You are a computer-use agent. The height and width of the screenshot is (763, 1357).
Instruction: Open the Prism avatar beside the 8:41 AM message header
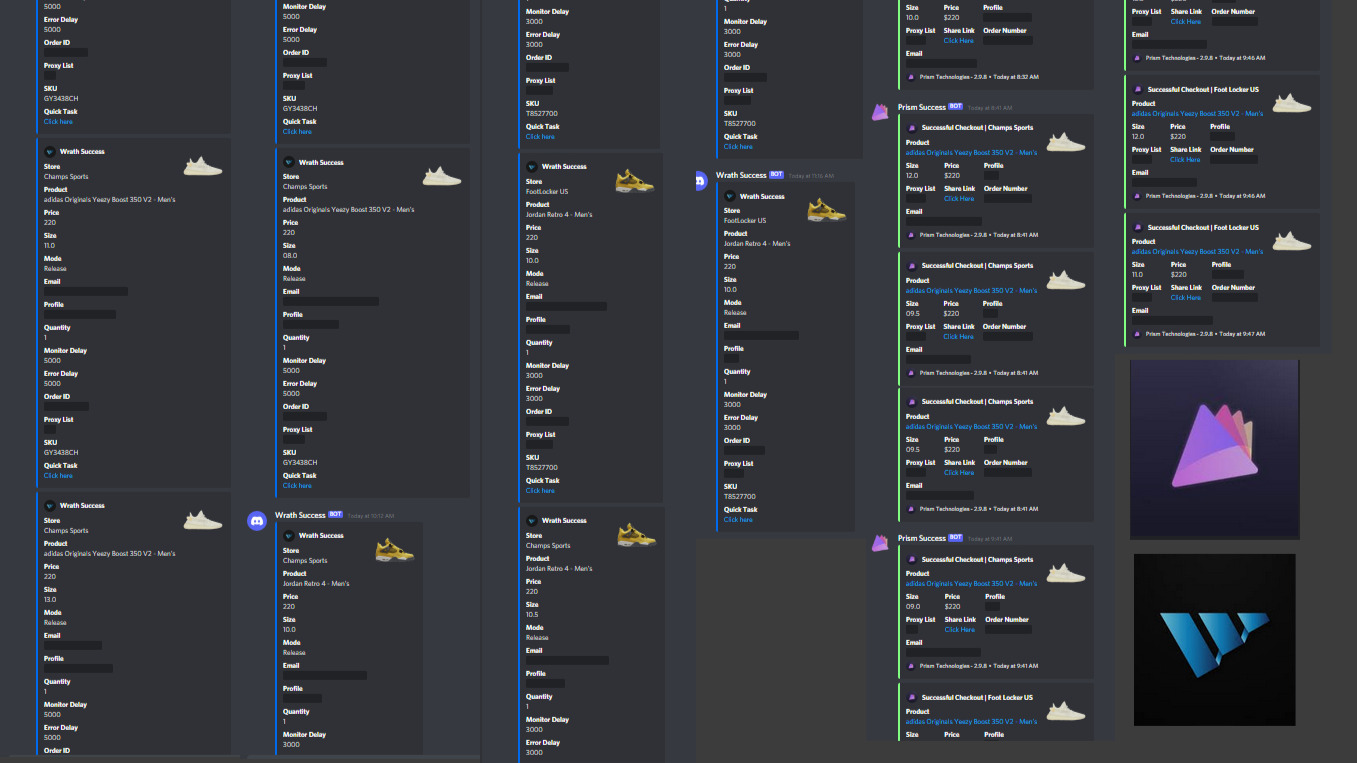[x=880, y=112]
